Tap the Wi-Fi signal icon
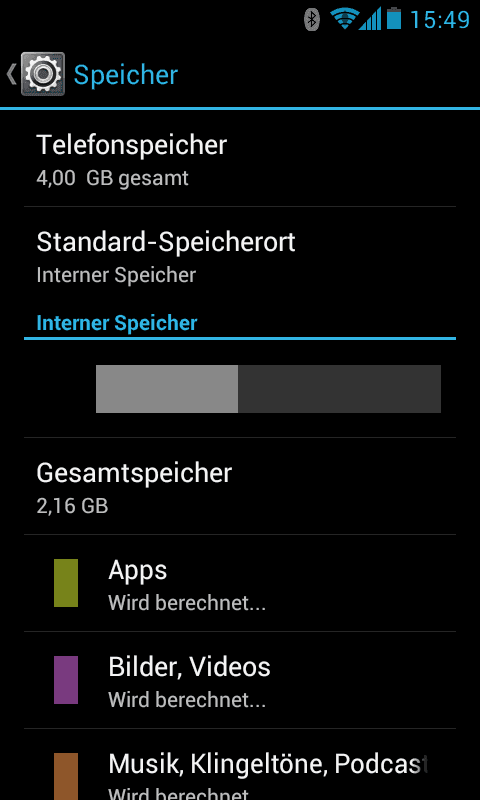Image resolution: width=480 pixels, height=800 pixels. 344,19
